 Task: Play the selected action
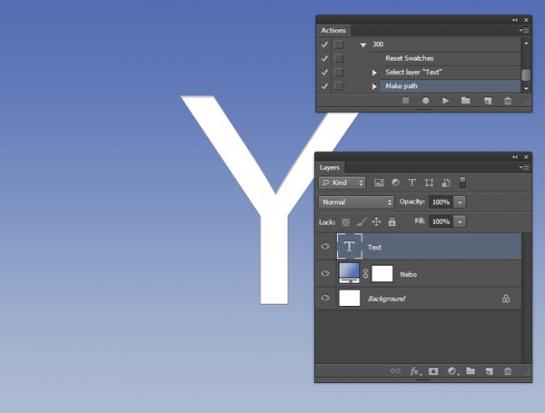445,101
